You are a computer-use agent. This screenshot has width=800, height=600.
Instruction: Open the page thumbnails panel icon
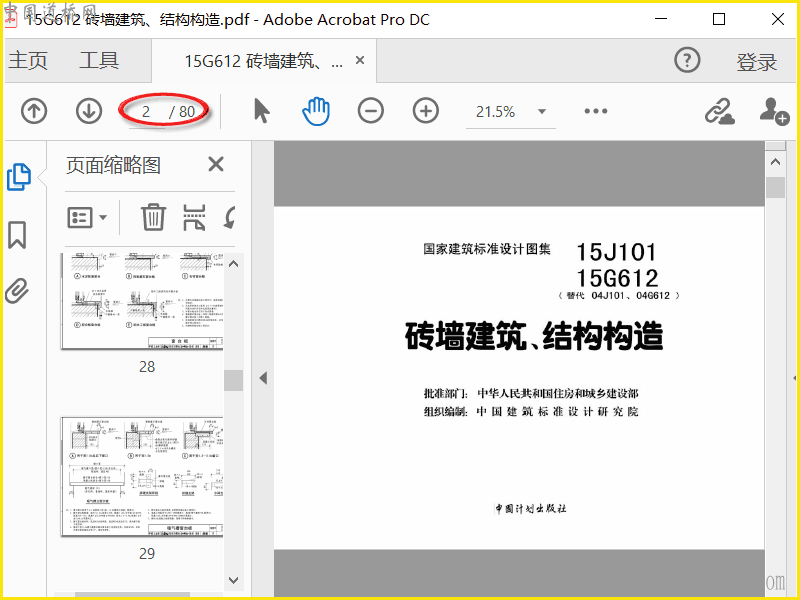point(19,177)
